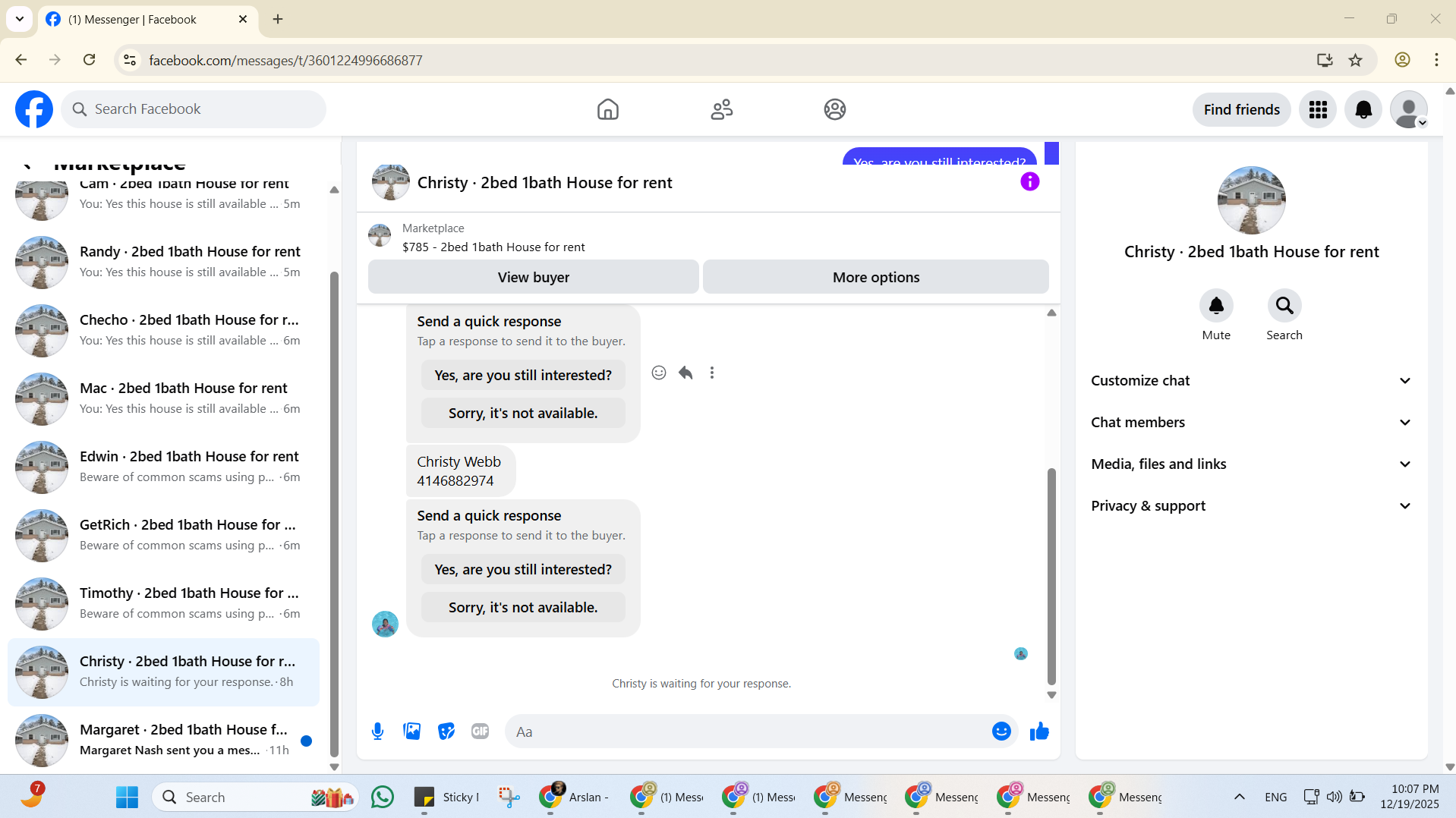Open the Menu grid icon
The width and height of the screenshot is (1456, 818).
1318,109
